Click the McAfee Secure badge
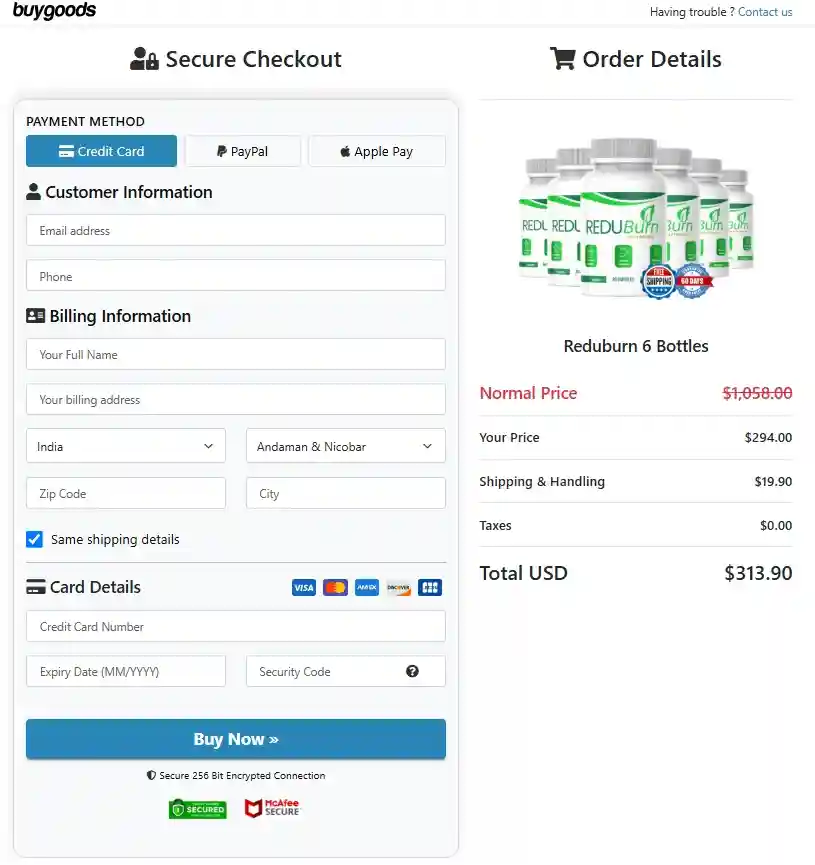 (x=271, y=808)
